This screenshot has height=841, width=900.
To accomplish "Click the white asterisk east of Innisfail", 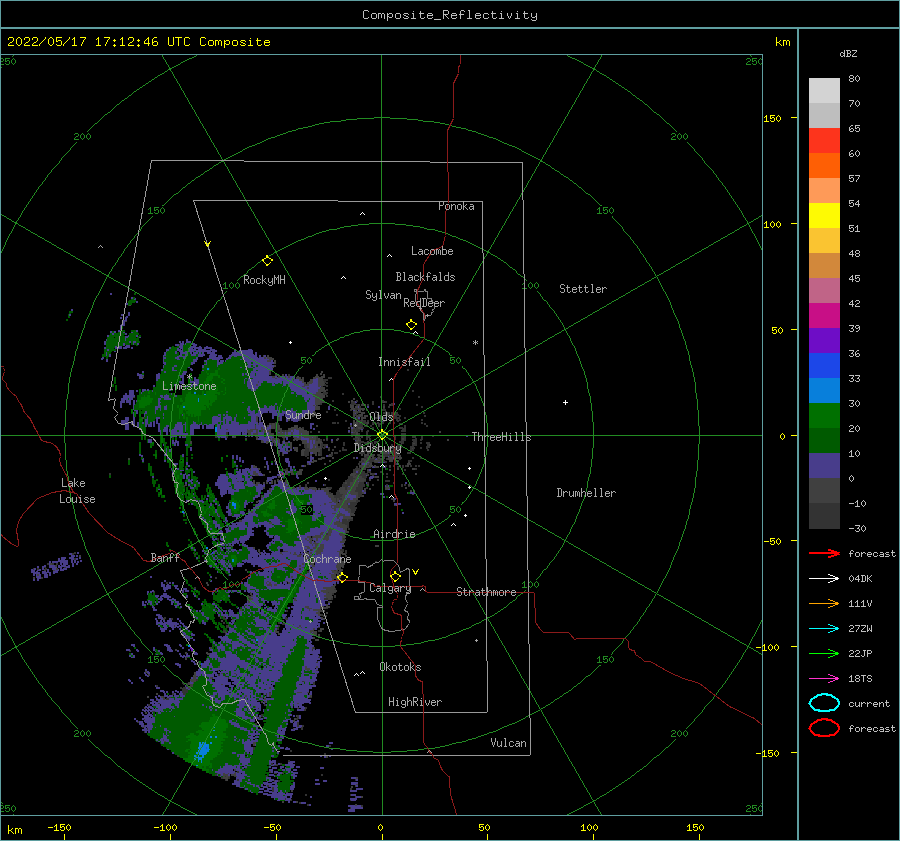I will pyautogui.click(x=475, y=343).
